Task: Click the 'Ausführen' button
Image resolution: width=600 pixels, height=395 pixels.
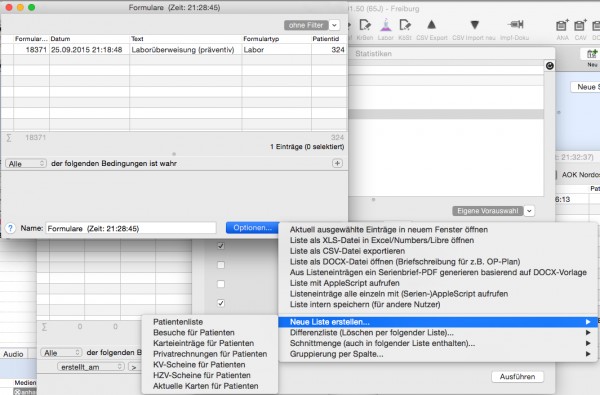Action: (x=517, y=377)
